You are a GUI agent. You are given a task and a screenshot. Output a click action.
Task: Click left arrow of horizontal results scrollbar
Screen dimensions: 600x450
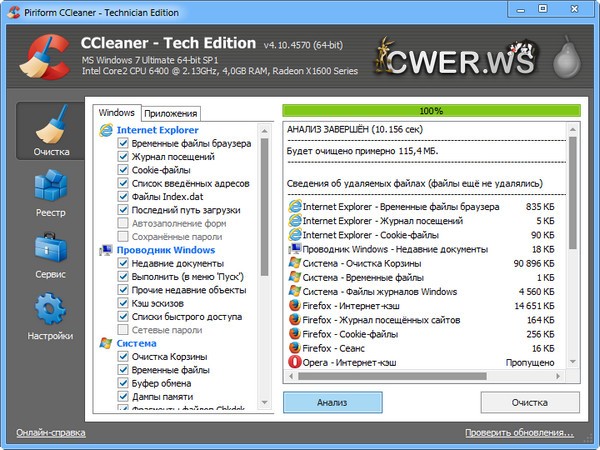291,376
